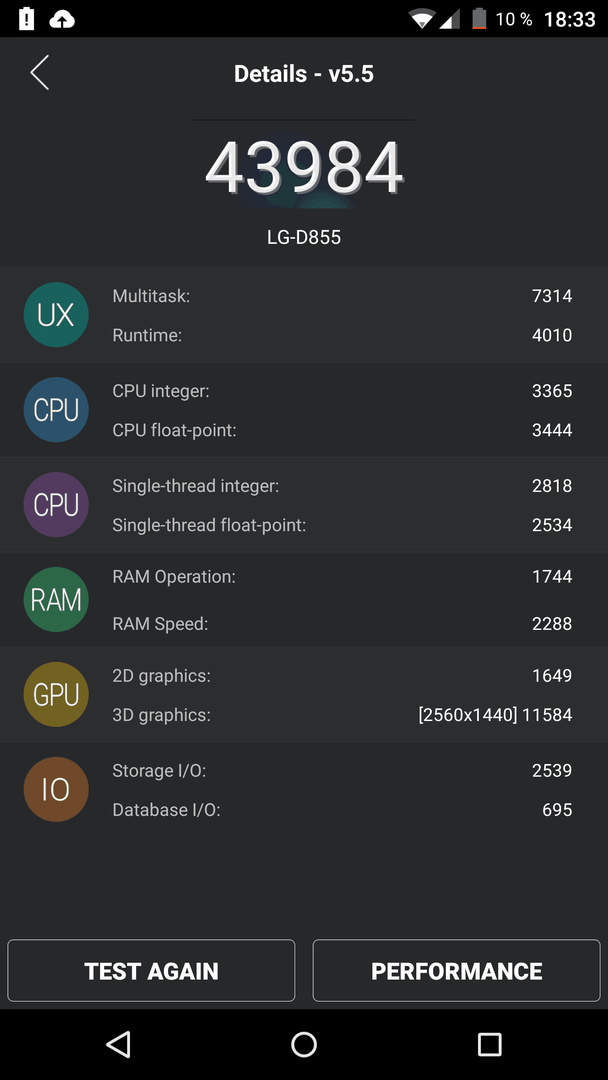608x1080 pixels.
Task: Select the RAM Speed score row
Action: 342,624
